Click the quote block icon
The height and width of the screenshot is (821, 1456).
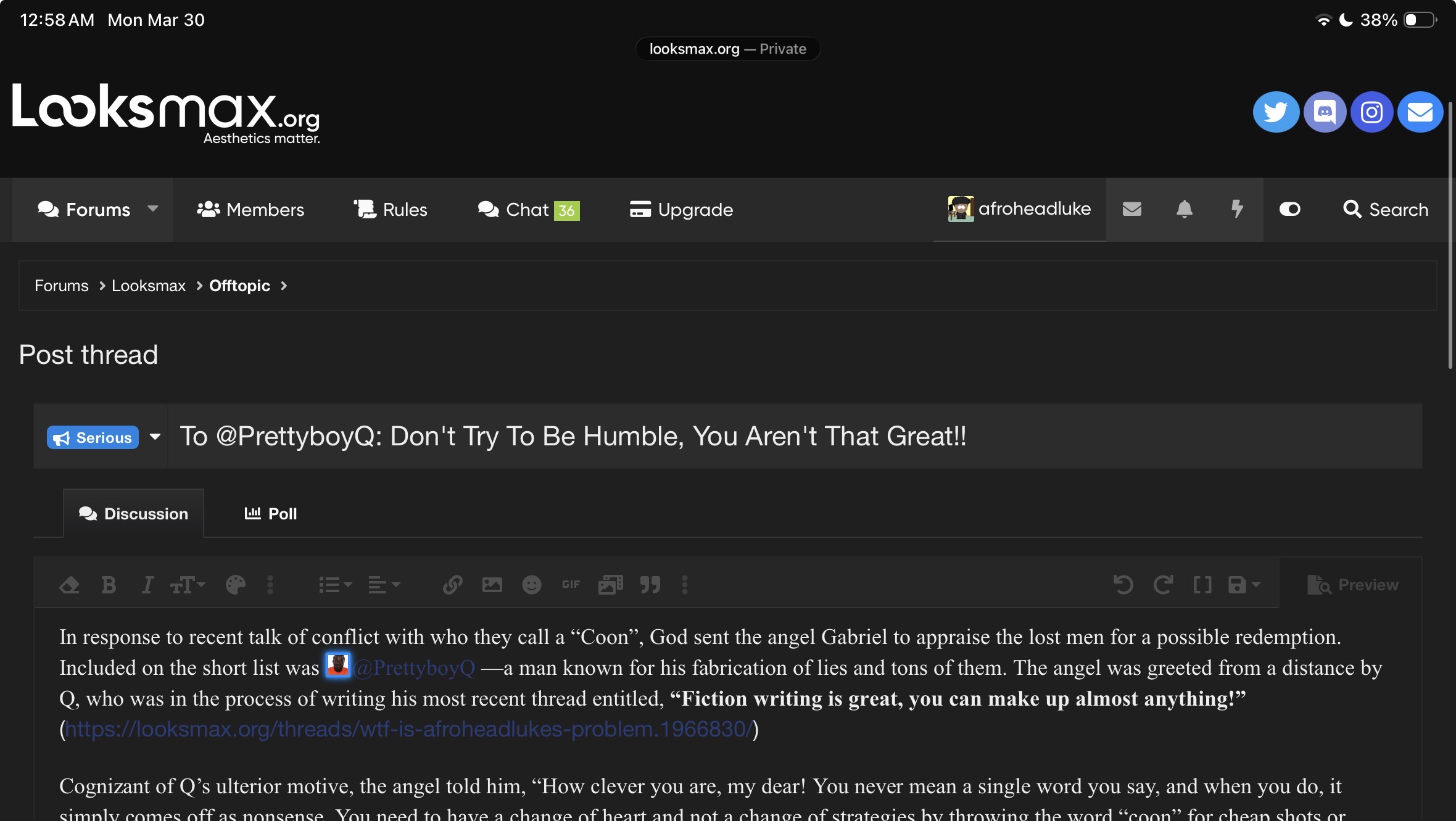coord(650,585)
